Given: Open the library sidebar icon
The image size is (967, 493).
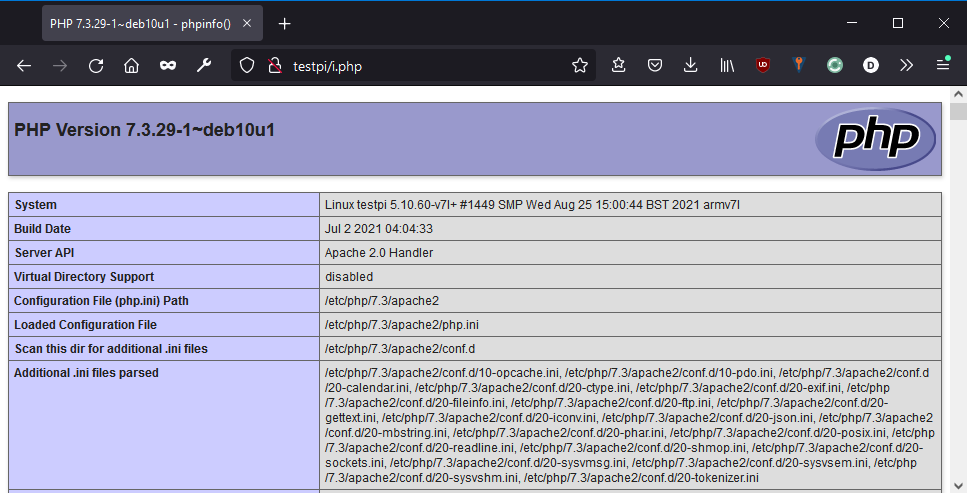Looking at the screenshot, I should point(727,65).
